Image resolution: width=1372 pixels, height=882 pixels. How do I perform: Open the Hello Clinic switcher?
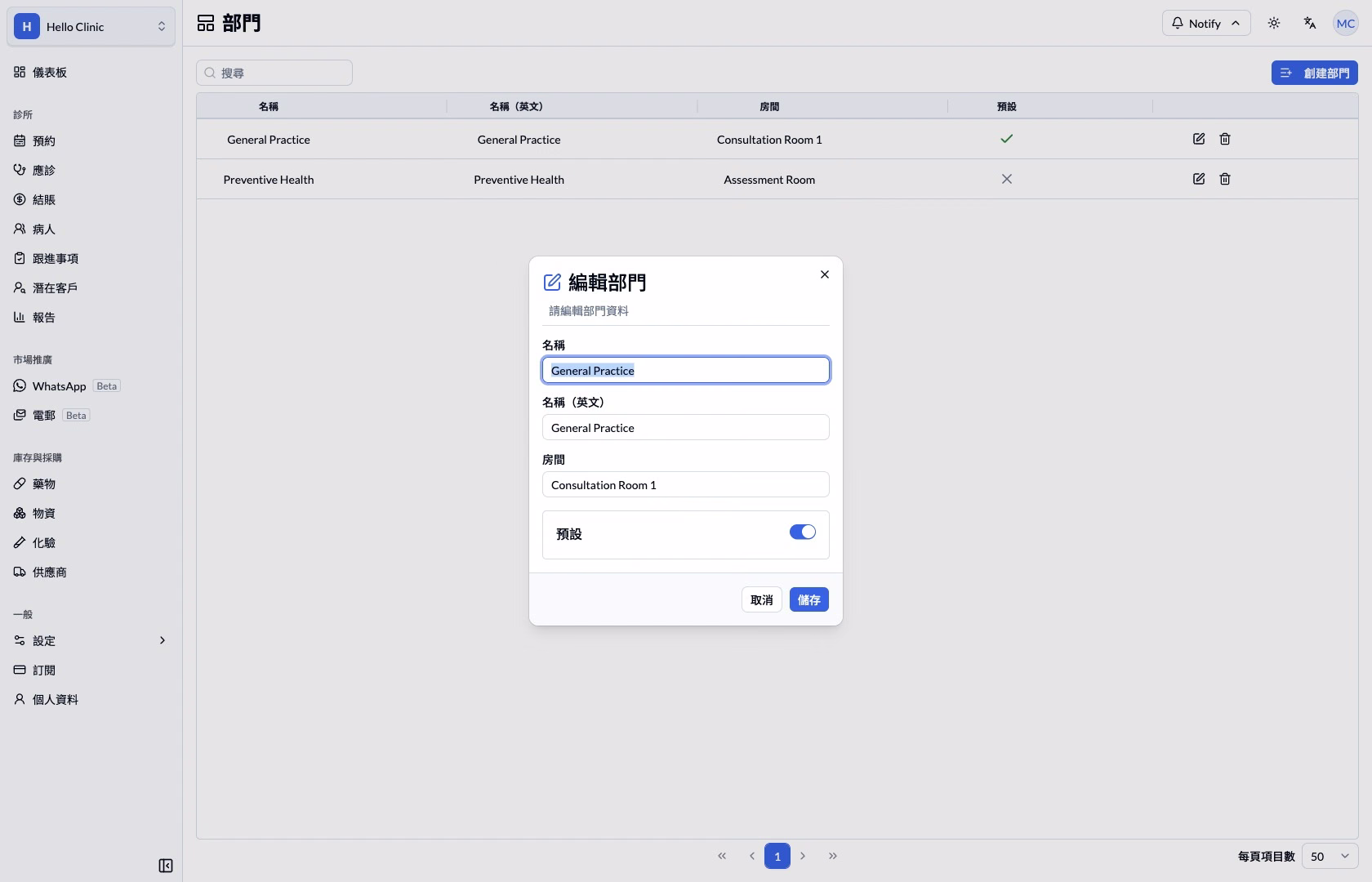pyautogui.click(x=91, y=26)
